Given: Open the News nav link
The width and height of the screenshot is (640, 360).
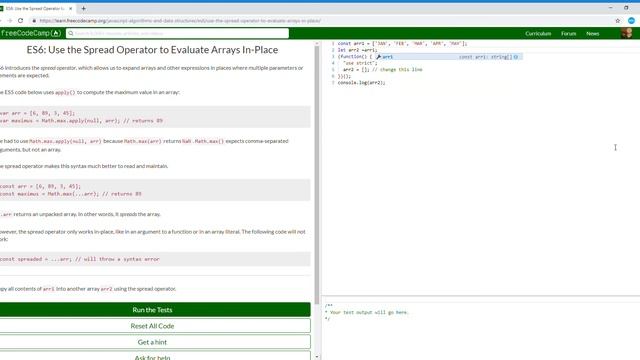Looking at the screenshot, I should (593, 33).
